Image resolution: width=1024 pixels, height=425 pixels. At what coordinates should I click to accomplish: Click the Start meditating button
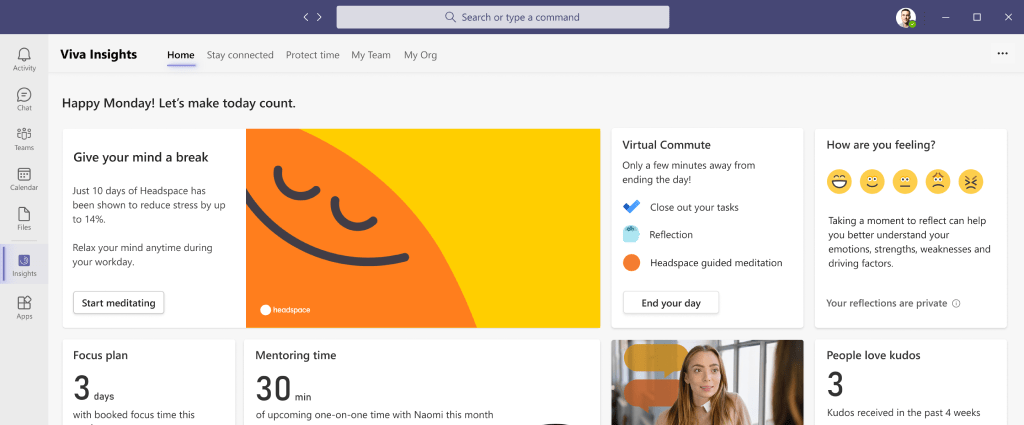[118, 303]
